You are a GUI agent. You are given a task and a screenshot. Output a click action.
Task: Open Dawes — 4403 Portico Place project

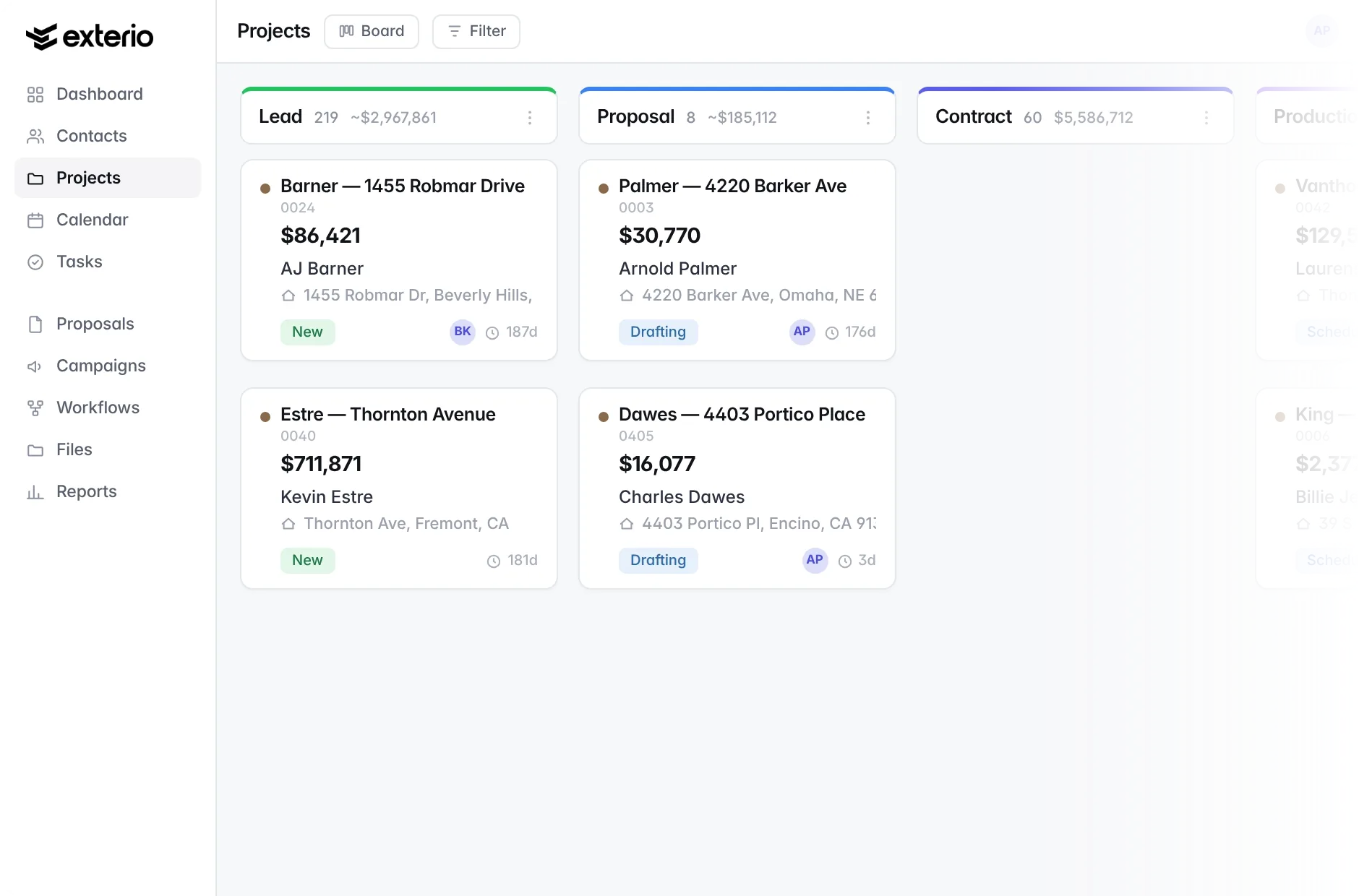[737, 488]
